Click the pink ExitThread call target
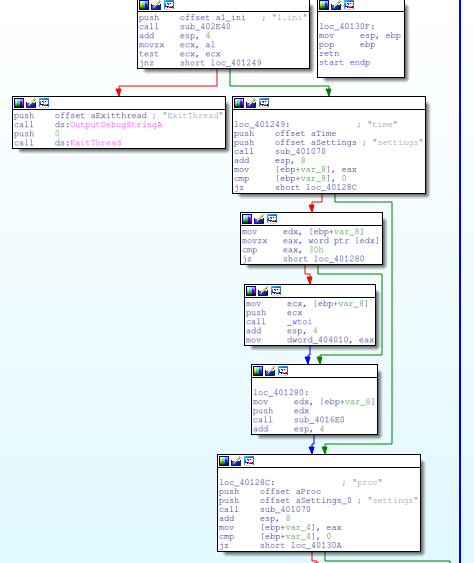The width and height of the screenshot is (474, 563). 96,143
